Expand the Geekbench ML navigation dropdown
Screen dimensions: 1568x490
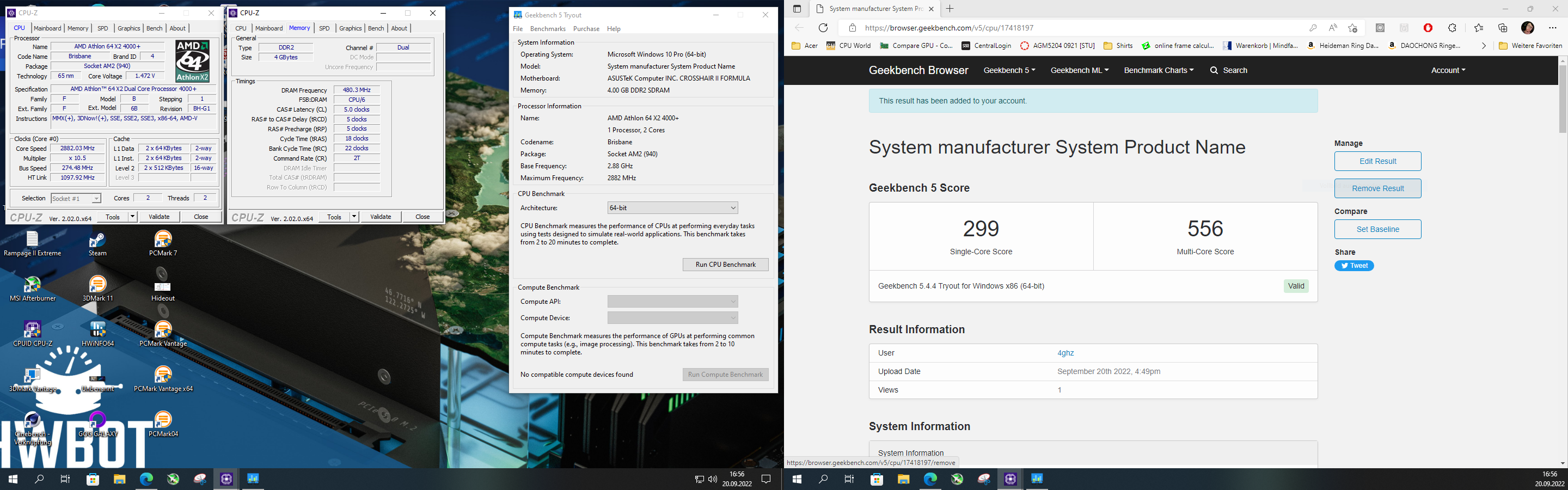click(x=1079, y=70)
